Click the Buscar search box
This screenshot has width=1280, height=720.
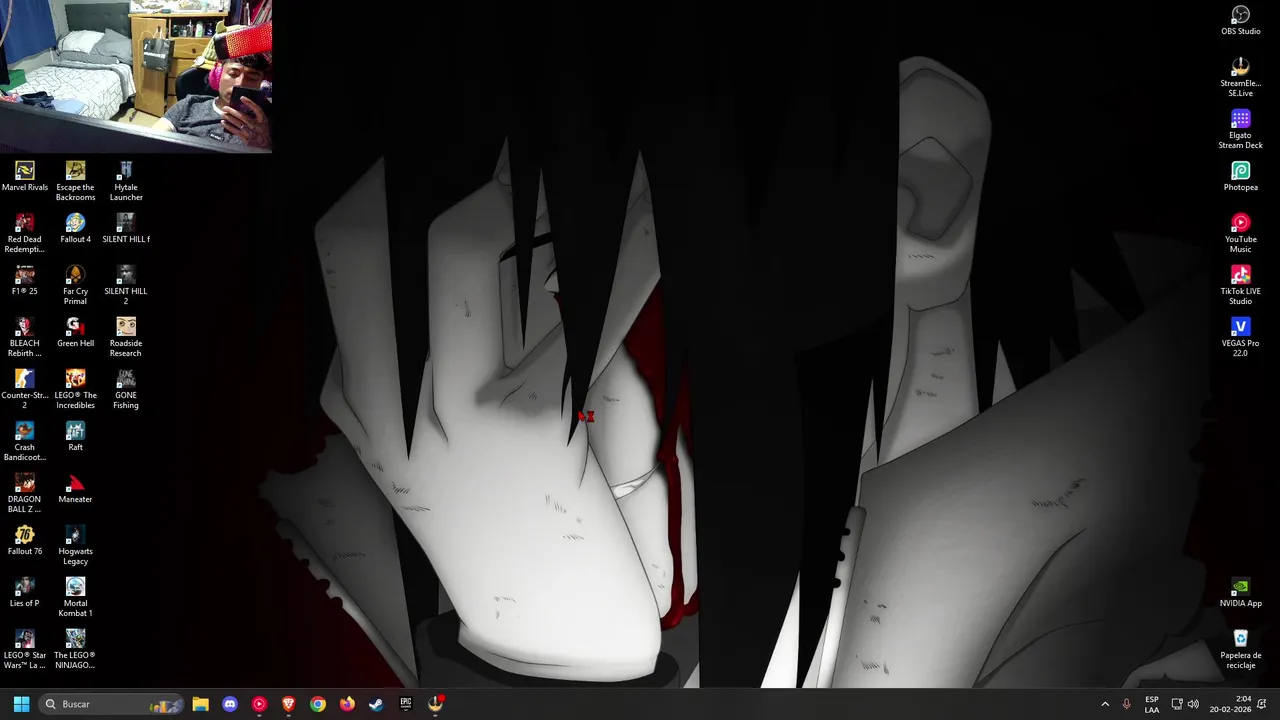[112, 704]
